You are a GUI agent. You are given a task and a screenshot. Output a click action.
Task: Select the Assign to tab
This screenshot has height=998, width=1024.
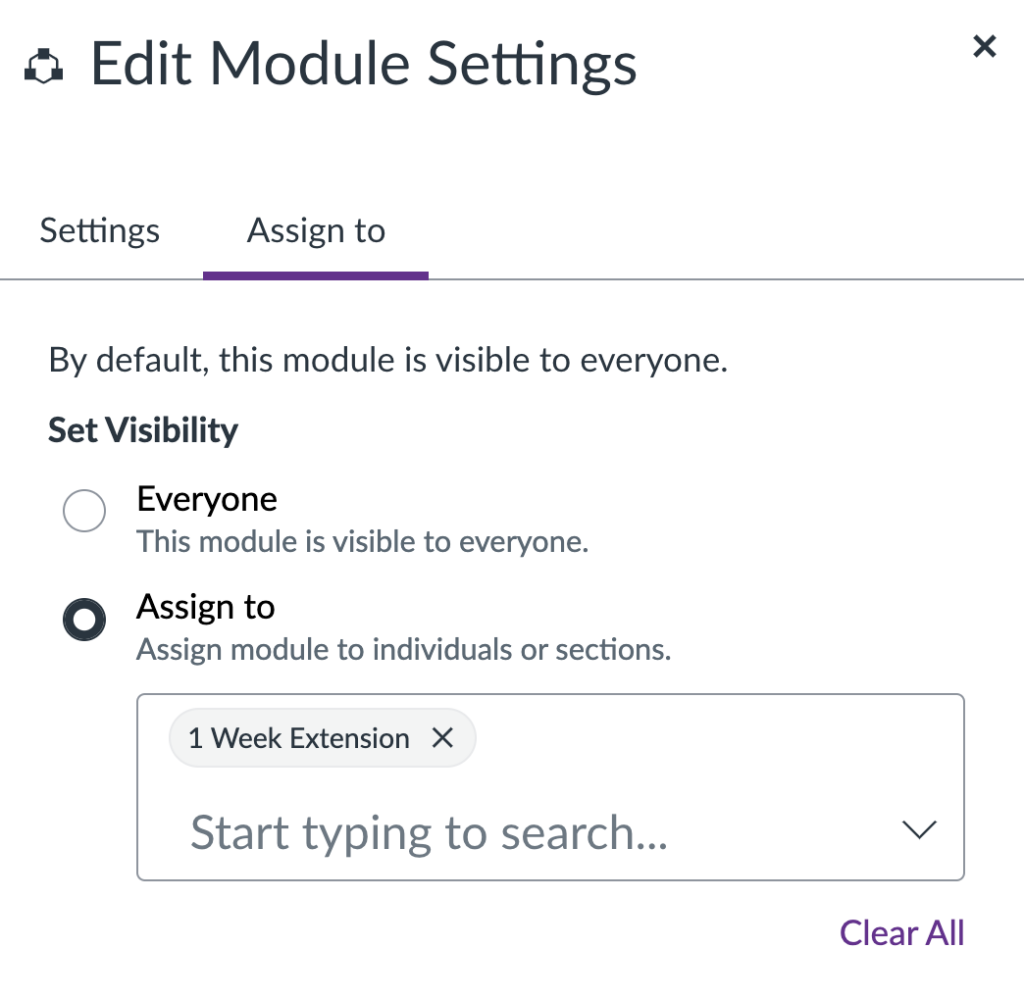(316, 231)
